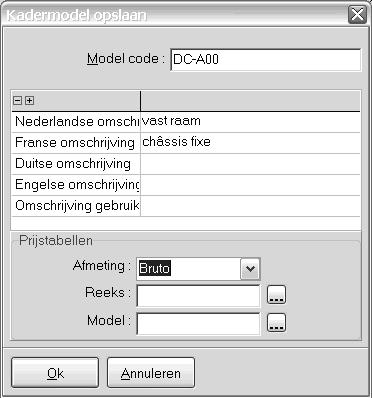
Task: Focus the Reeks text field
Action: click(198, 295)
